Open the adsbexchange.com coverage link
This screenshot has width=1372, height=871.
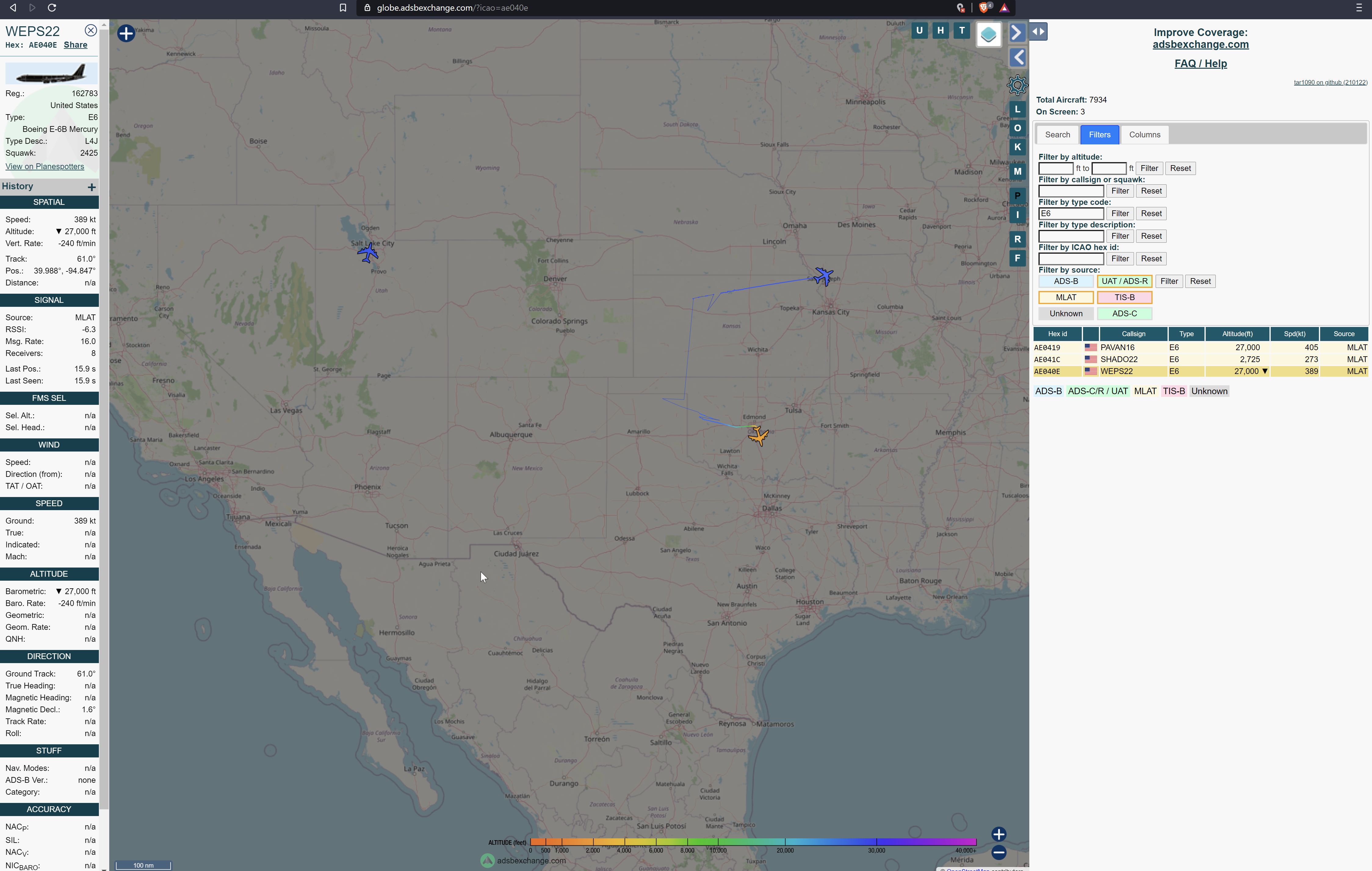pyautogui.click(x=1200, y=45)
